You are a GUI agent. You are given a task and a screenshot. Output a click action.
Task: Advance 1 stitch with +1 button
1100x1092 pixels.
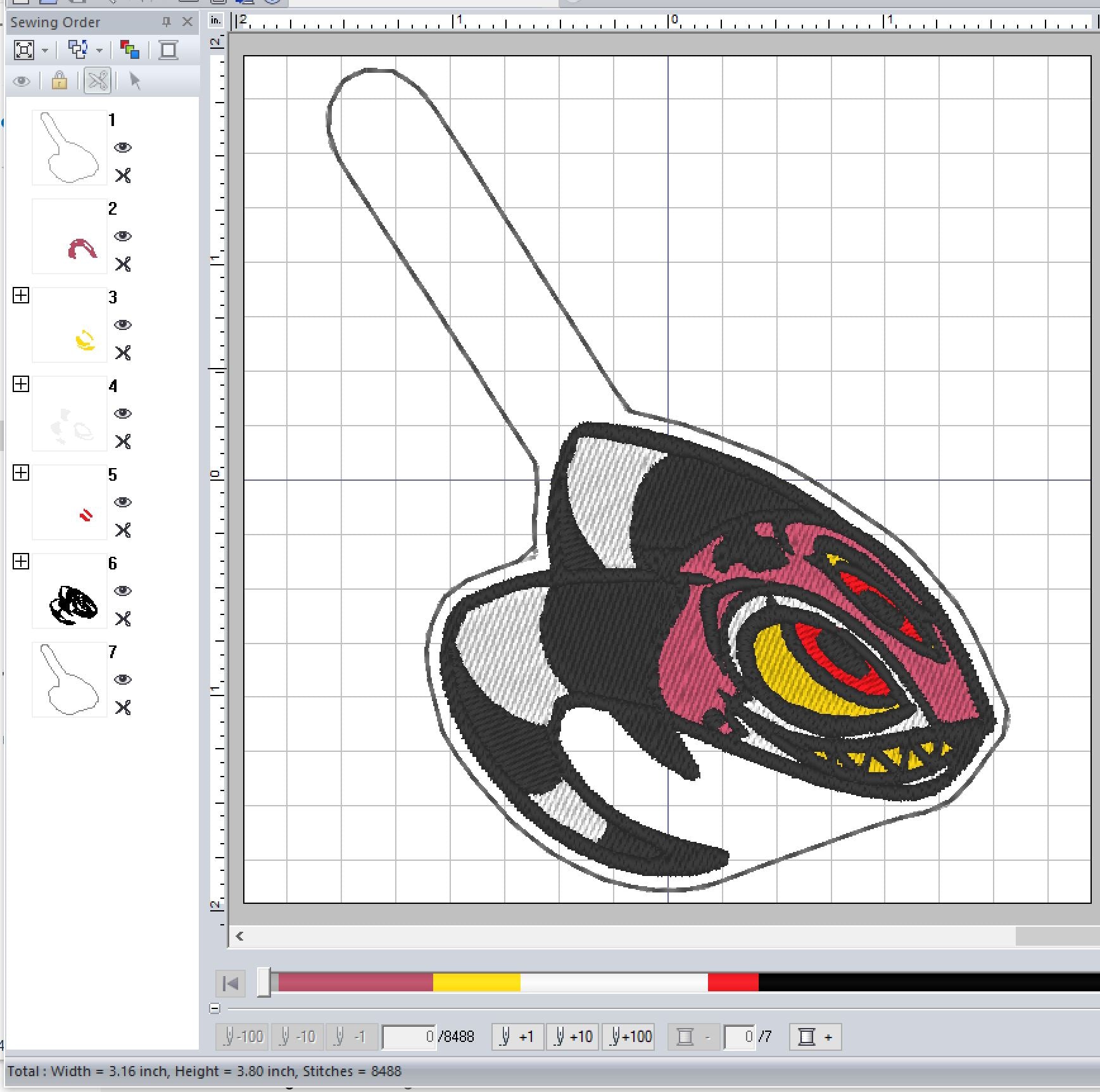point(517,1037)
